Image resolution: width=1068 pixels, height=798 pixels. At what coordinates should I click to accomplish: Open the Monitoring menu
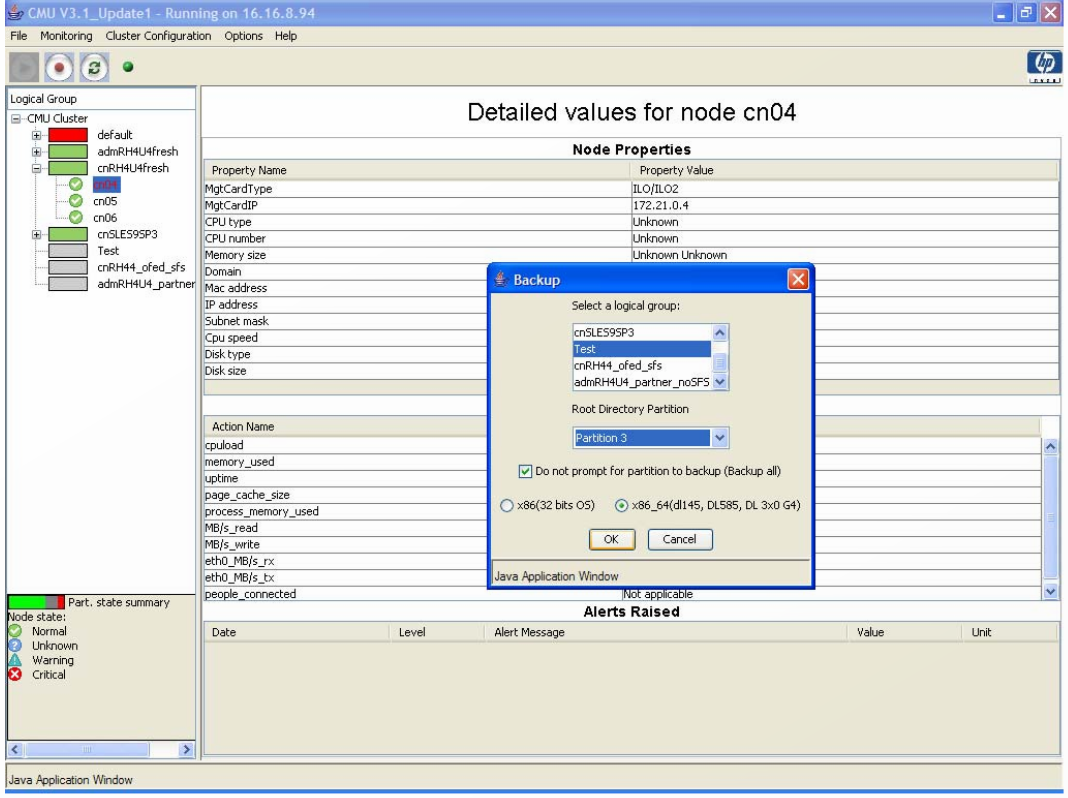66,35
